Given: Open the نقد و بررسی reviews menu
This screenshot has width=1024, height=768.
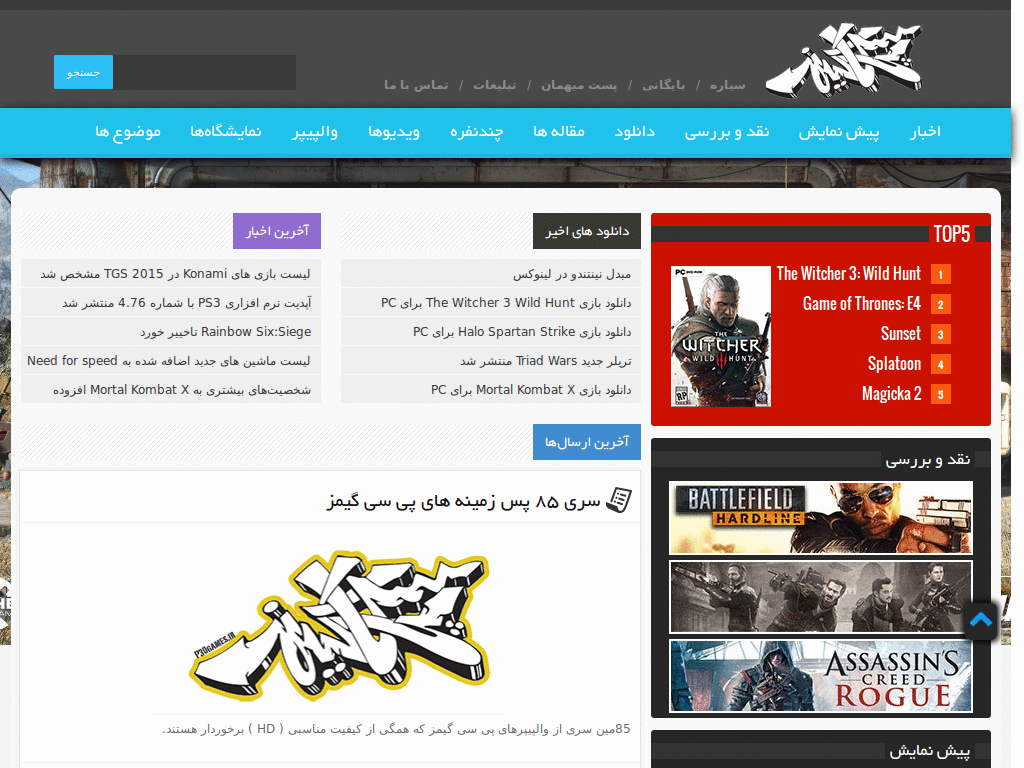Looking at the screenshot, I should (x=727, y=132).
